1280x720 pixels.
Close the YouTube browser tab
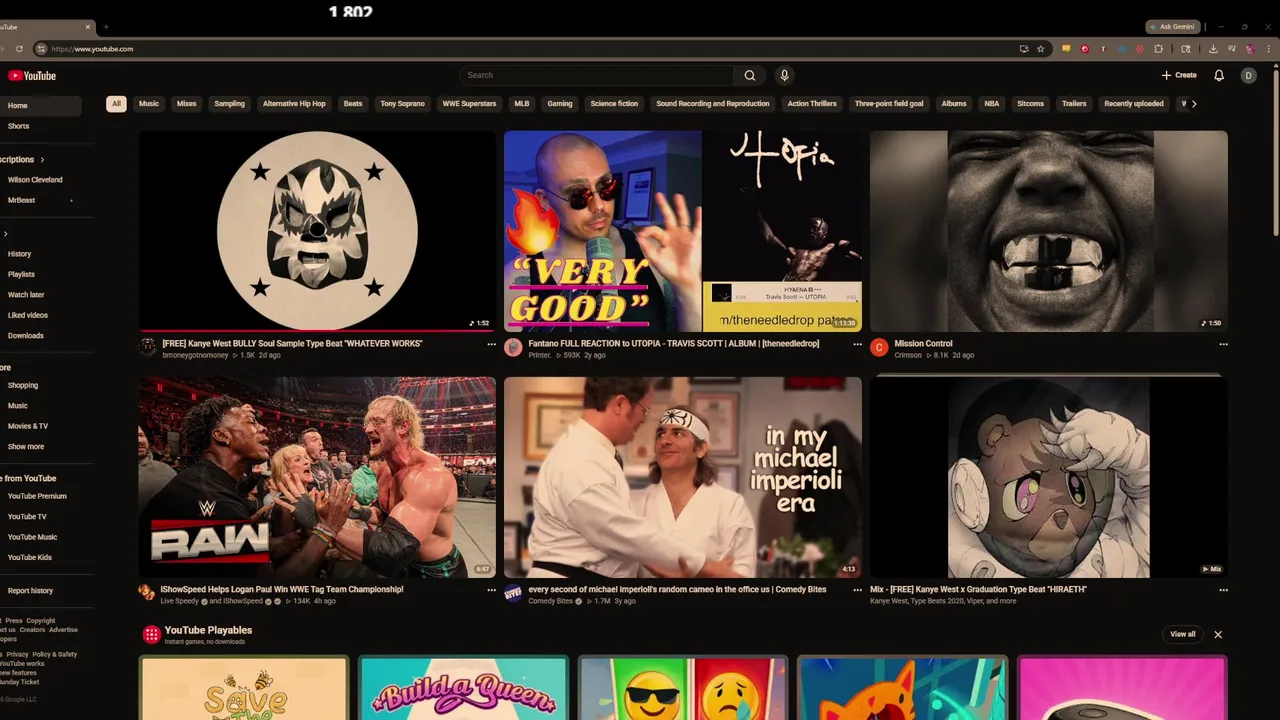click(88, 27)
